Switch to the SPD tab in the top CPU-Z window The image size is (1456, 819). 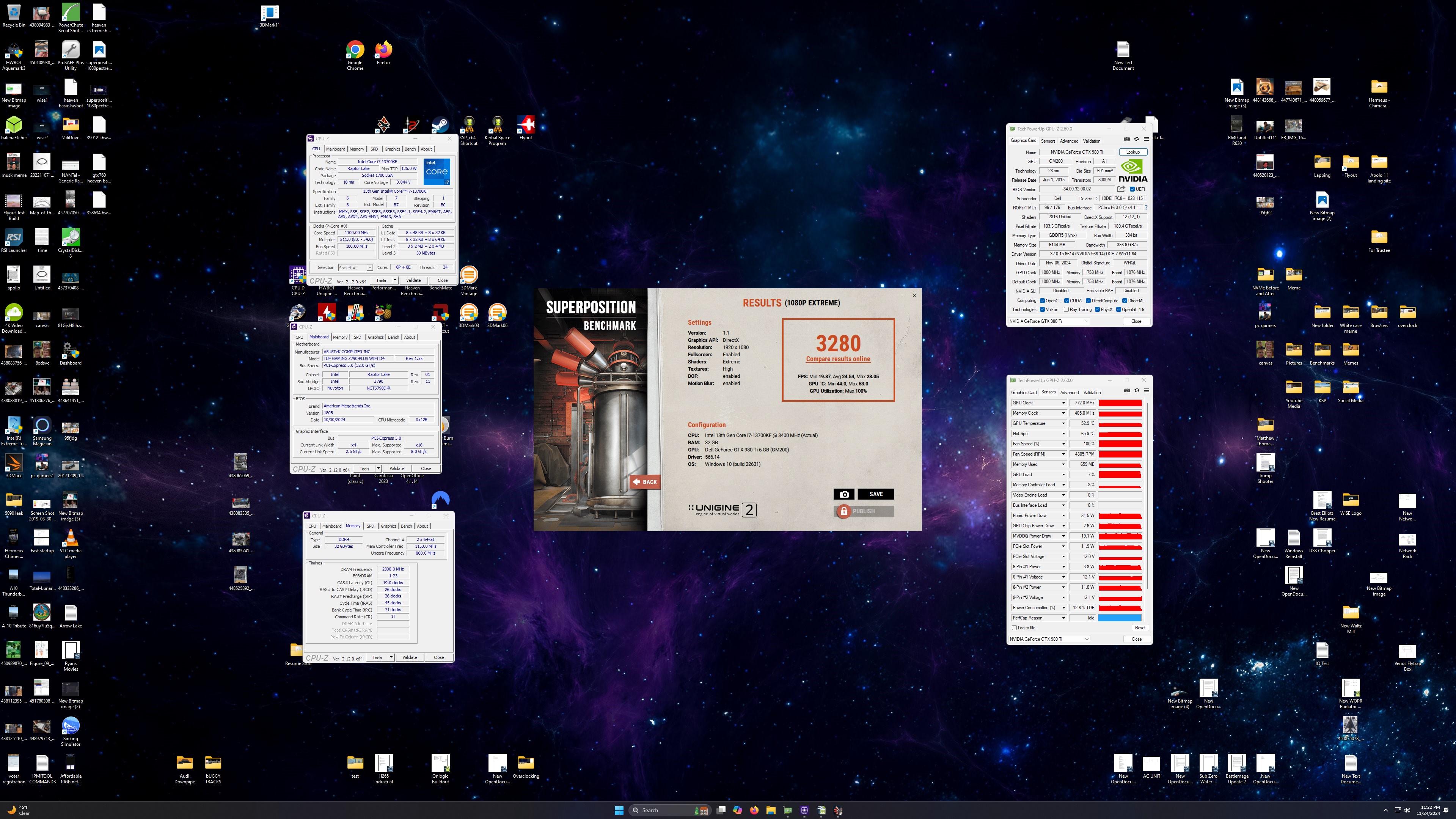pos(374,149)
